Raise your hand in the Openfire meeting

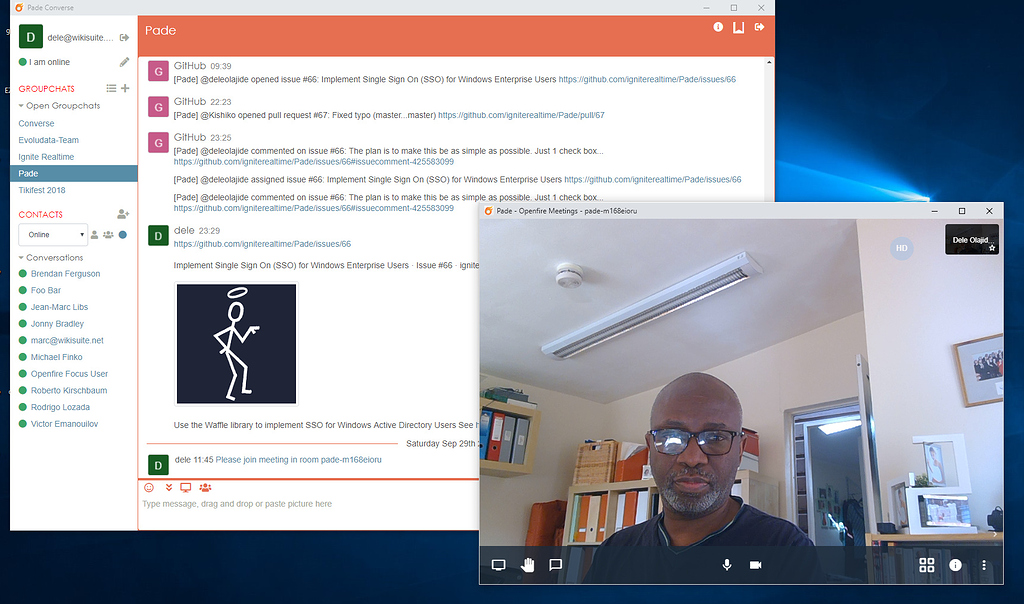pos(527,565)
